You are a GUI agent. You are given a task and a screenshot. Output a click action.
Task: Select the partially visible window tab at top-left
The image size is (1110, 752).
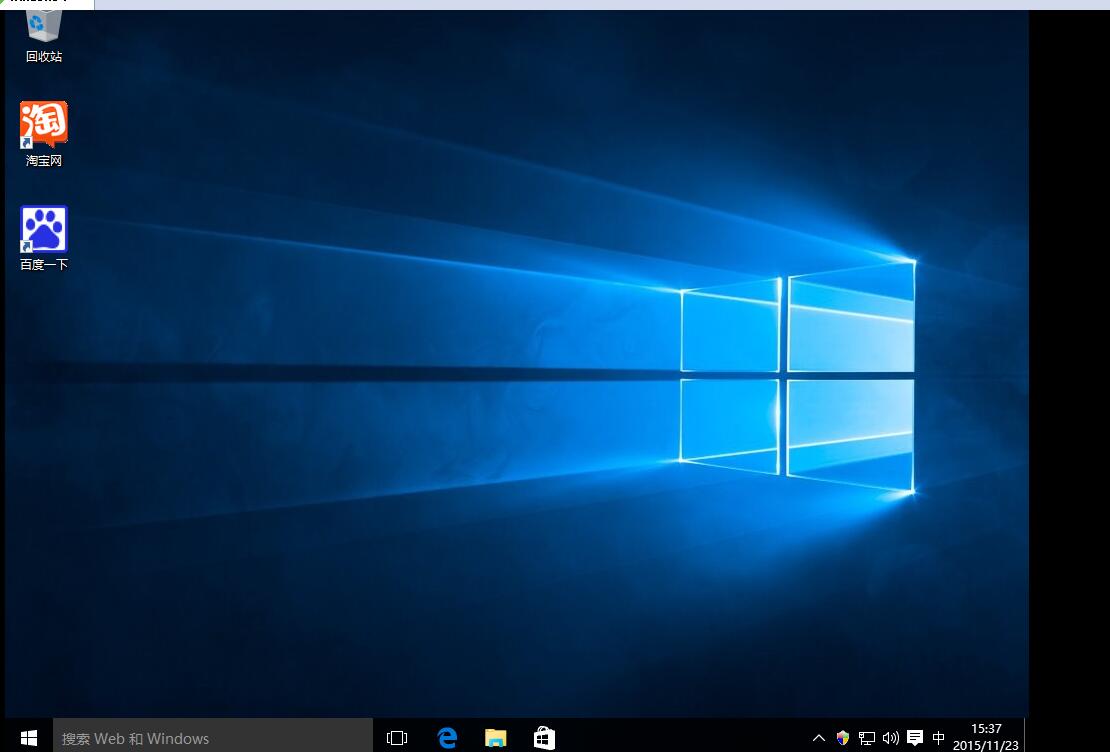click(x=46, y=4)
